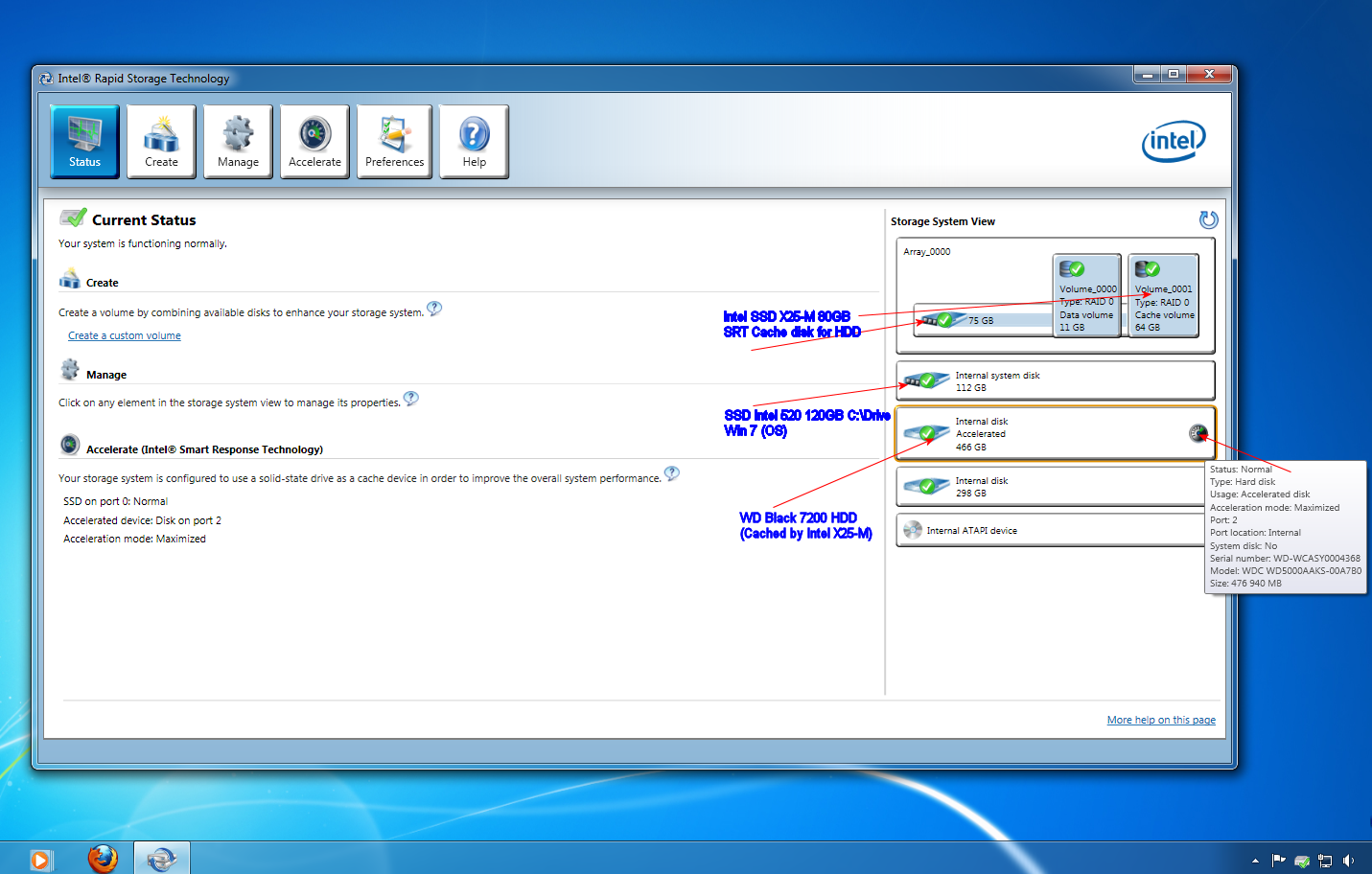The width and height of the screenshot is (1372, 874).
Task: Click the Manage gear icon
Action: pyautogui.click(x=69, y=370)
